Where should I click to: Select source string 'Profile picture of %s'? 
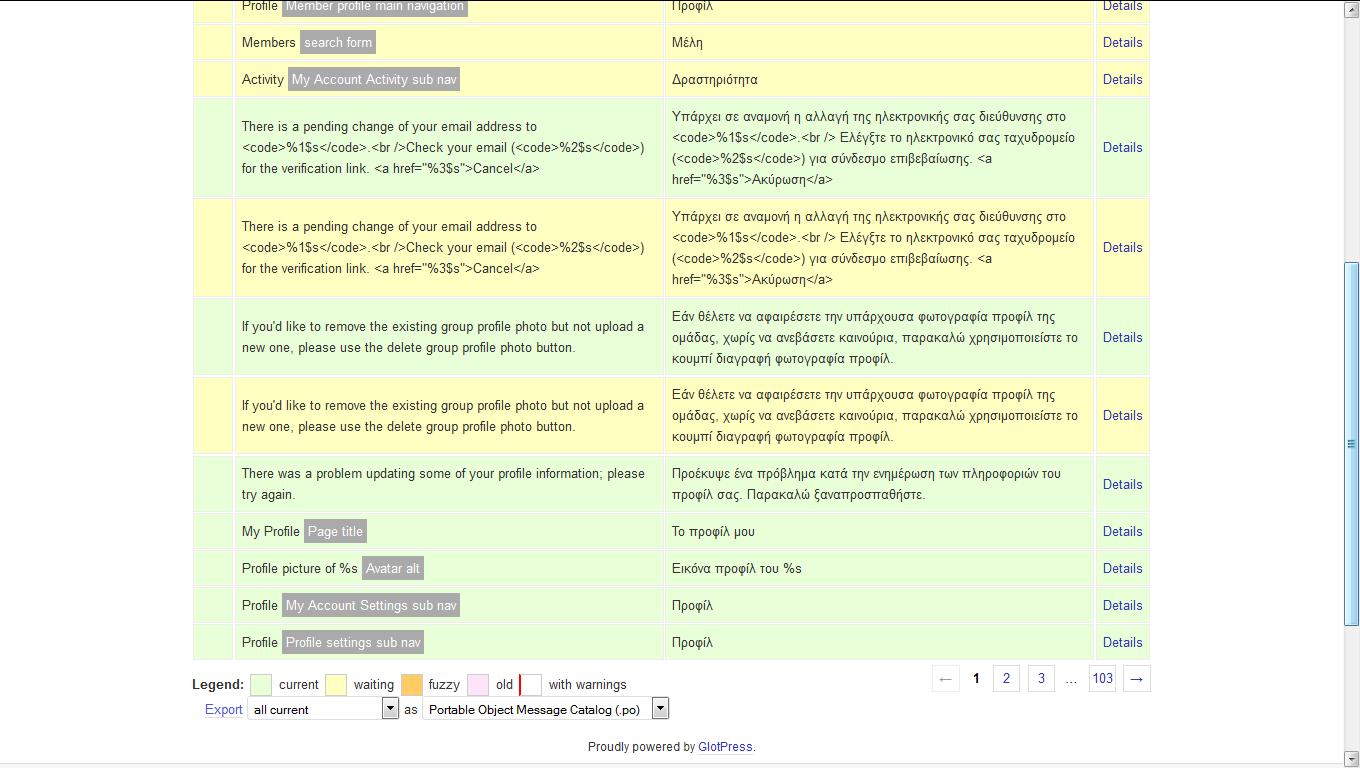[300, 568]
